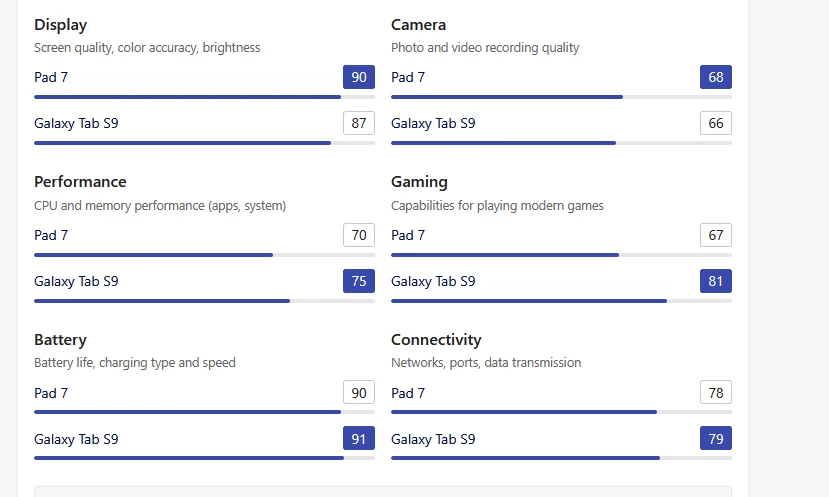Screen dimensions: 829x497
Task: Click the Galaxy Tab S9 Battery score 91
Action: point(359,439)
